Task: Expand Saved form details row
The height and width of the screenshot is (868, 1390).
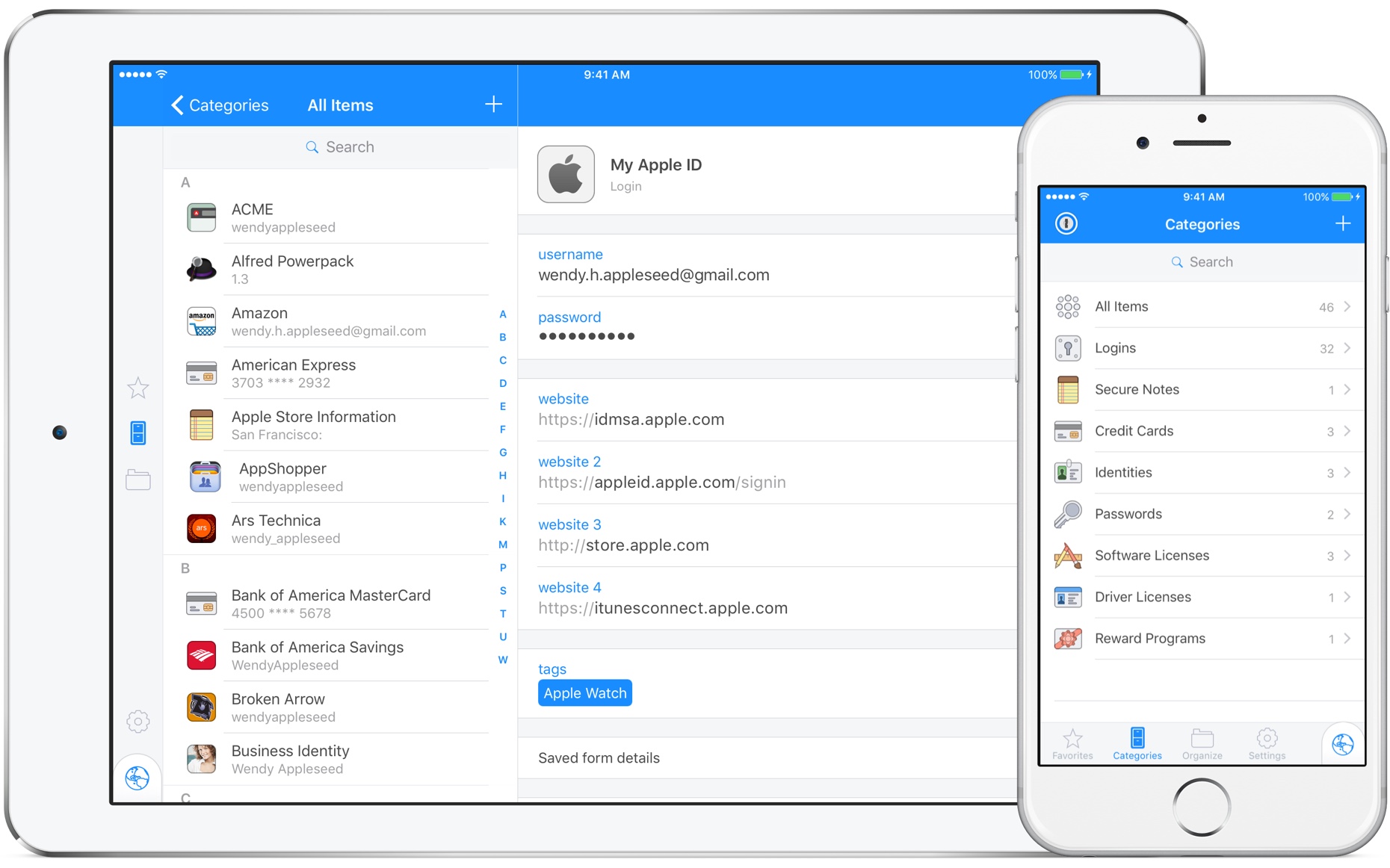Action: click(x=767, y=758)
